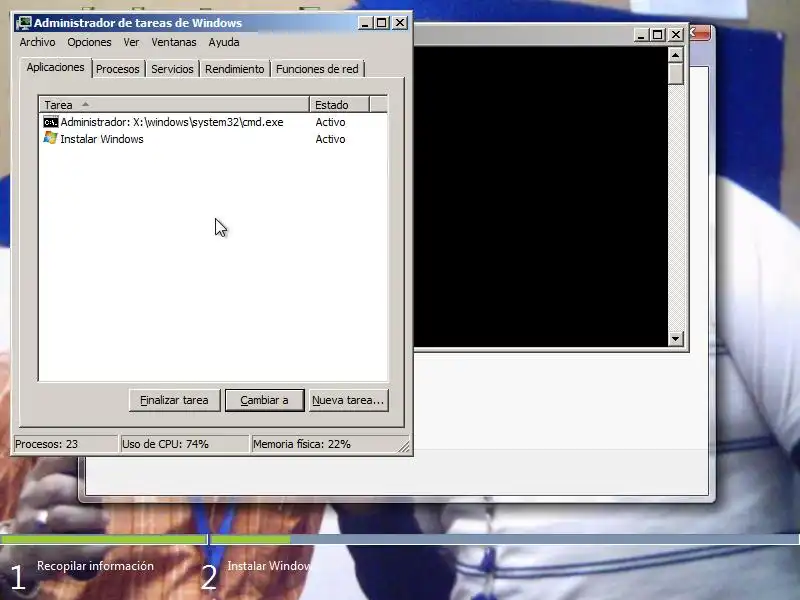
Task: Click Activo status of Instalar Windows row
Action: [330, 139]
